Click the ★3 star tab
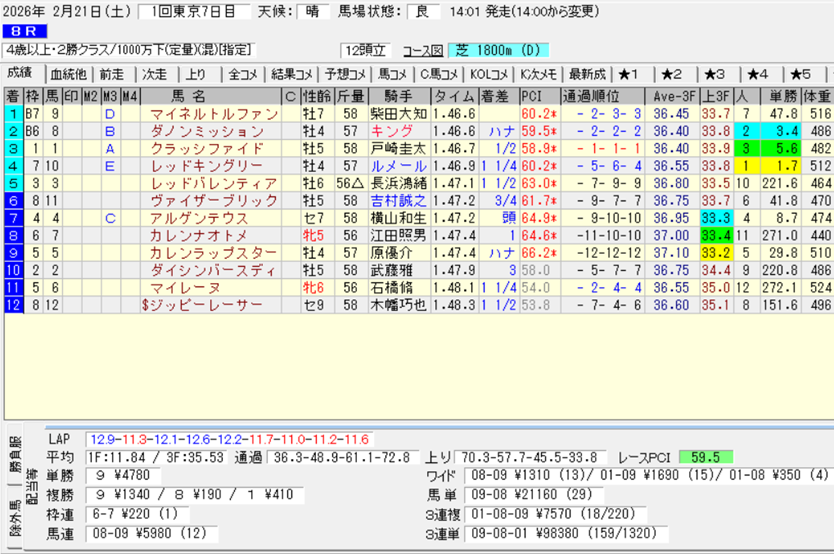 coord(714,74)
